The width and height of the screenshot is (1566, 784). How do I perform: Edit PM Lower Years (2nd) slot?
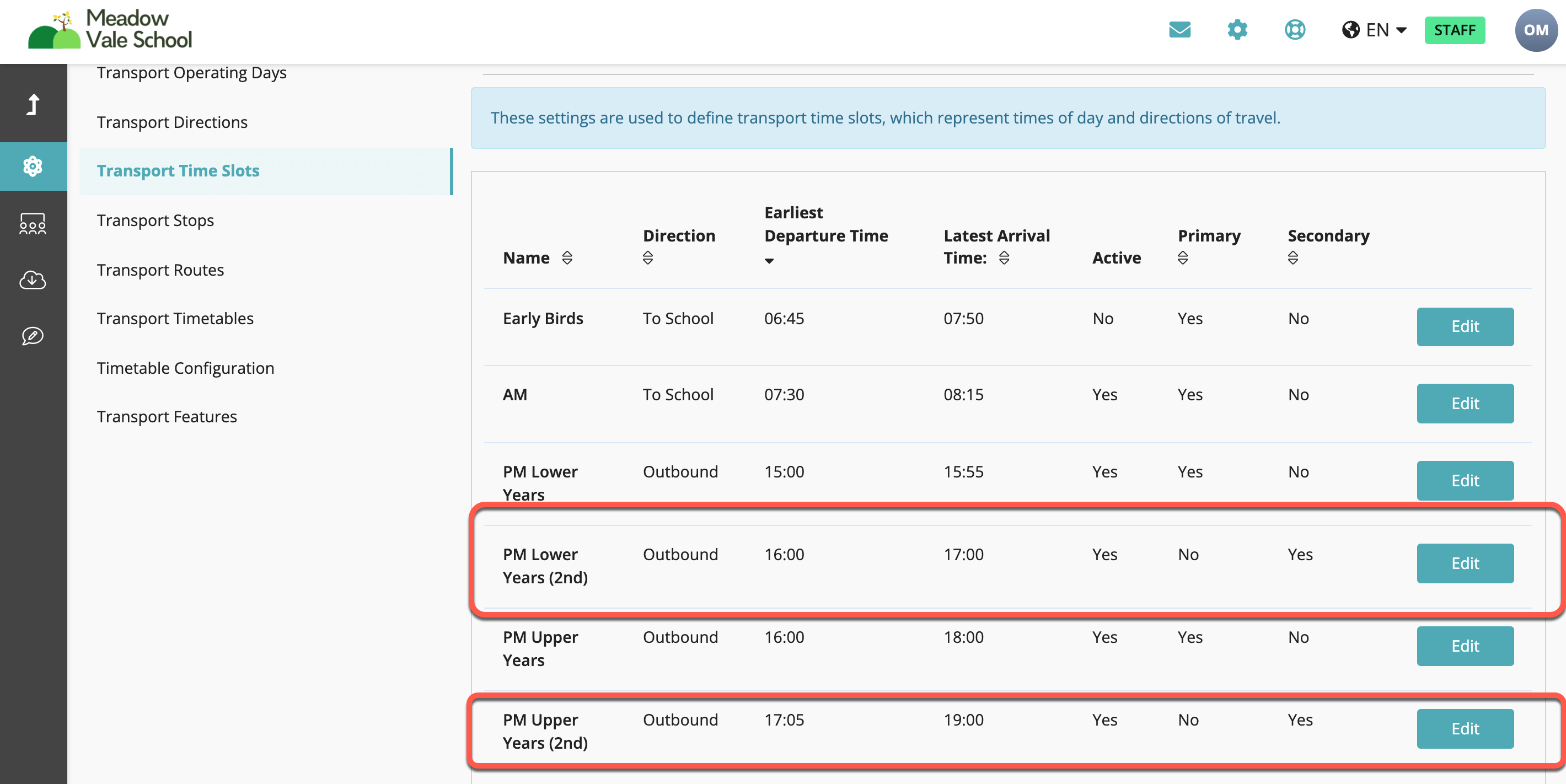click(1465, 563)
